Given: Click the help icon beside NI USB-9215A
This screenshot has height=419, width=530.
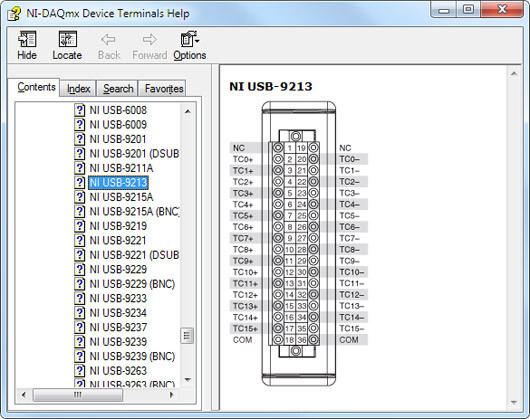Looking at the screenshot, I should tap(79, 197).
